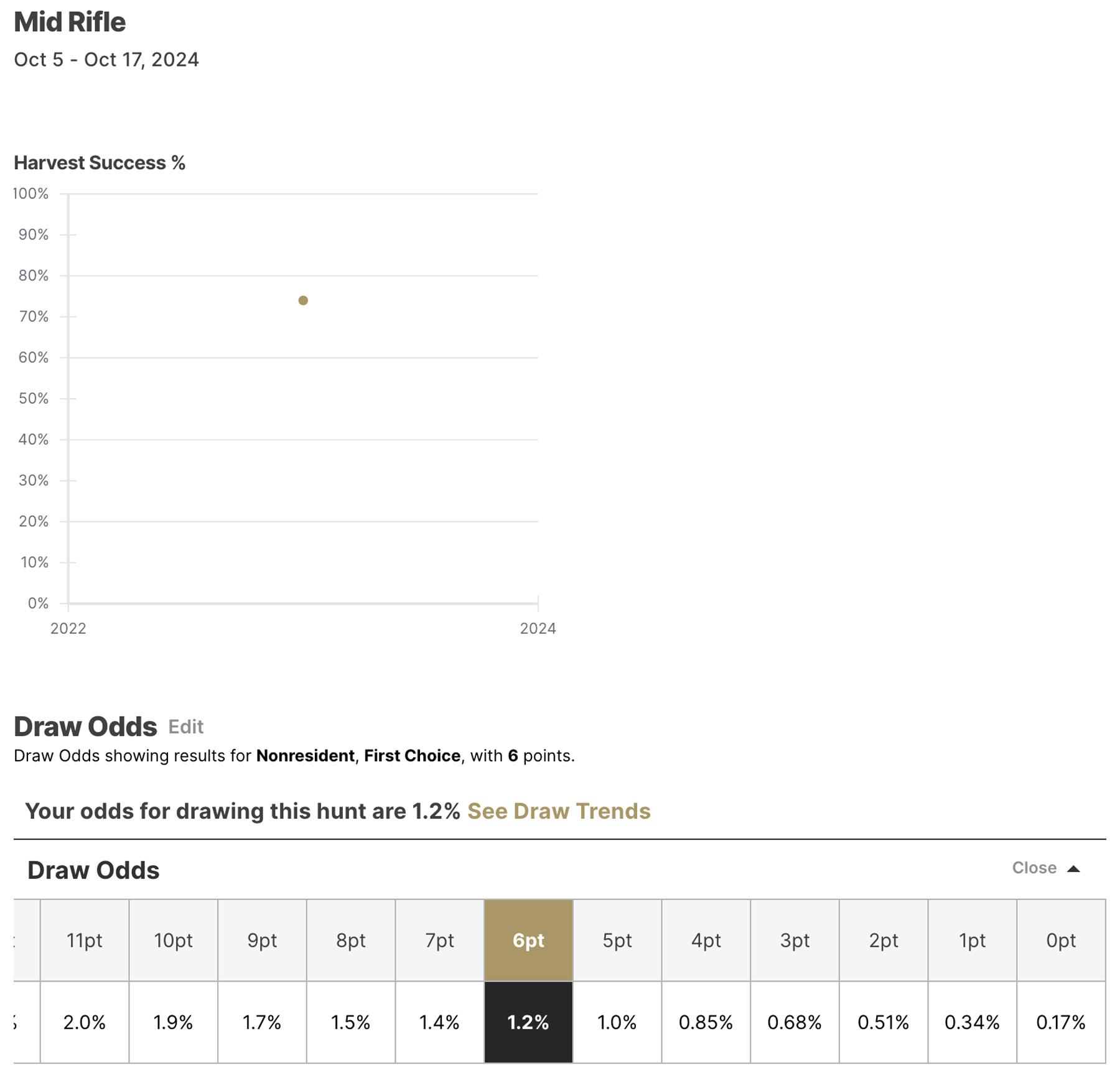Open the Edit option next to Draw Odds
Screen dimensions: 1120x1083
tap(185, 727)
